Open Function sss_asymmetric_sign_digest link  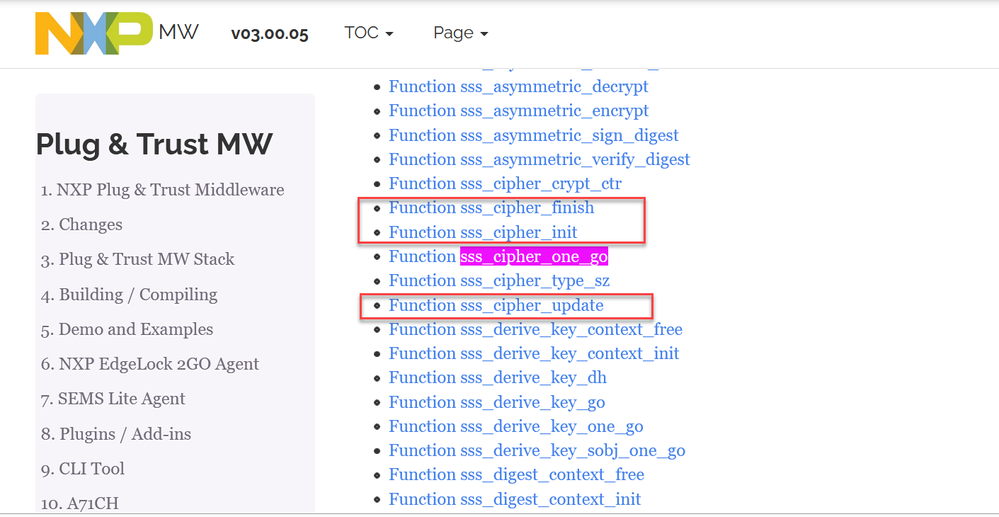pyautogui.click(x=534, y=135)
